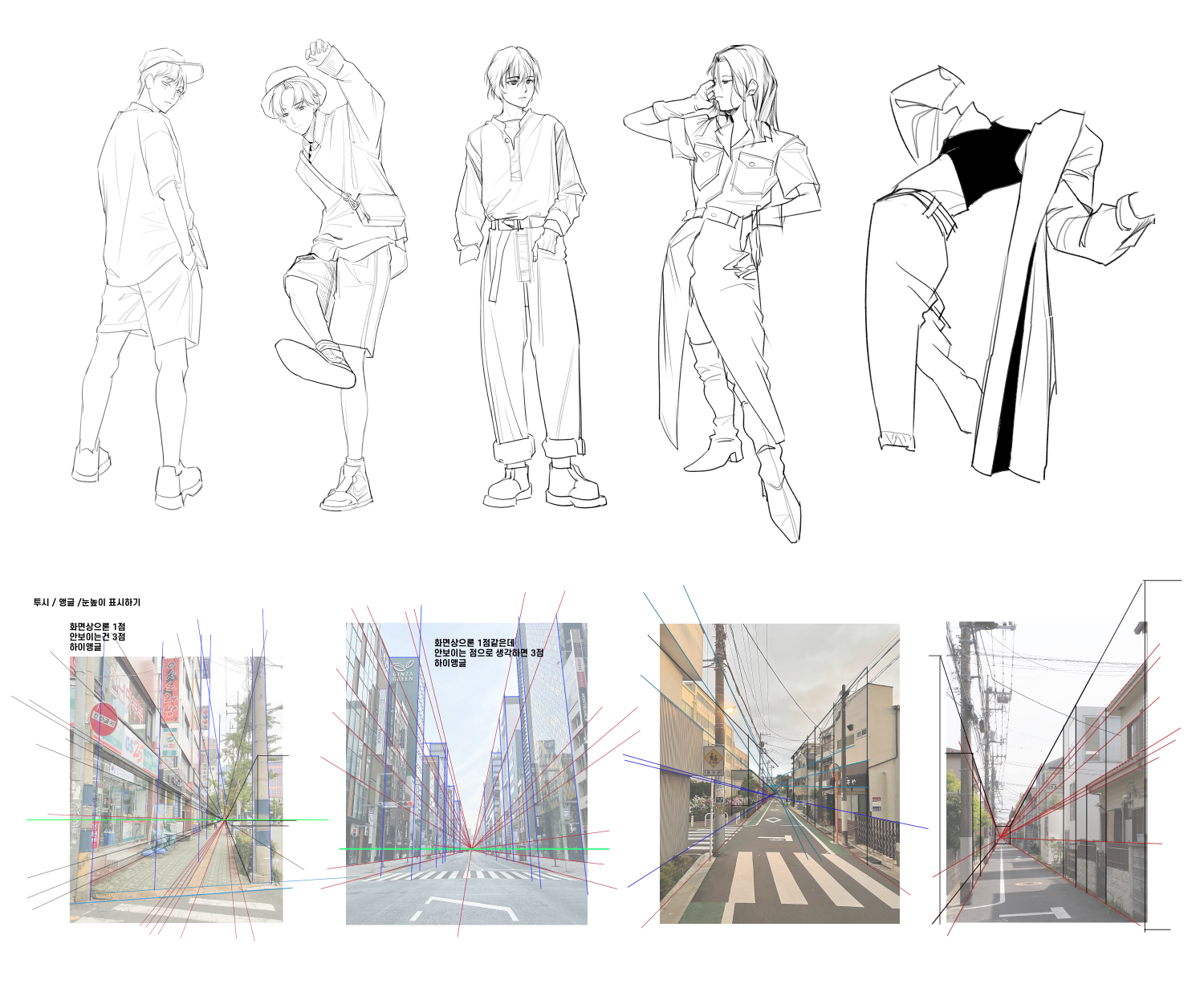Click the Ginza Green building sign
This screenshot has width=1204, height=984.
402,675
